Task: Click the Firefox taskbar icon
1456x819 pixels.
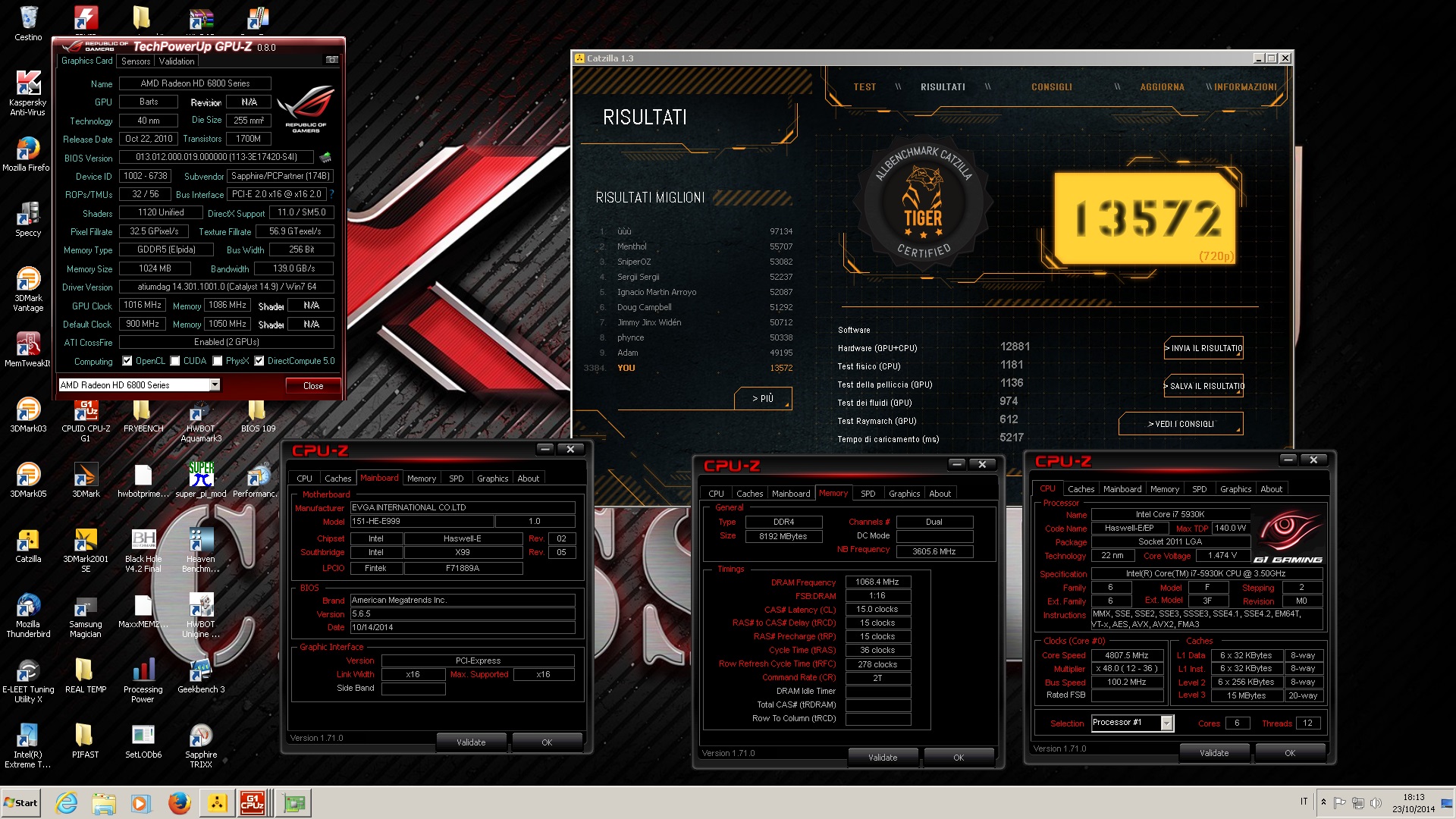Action: tap(180, 802)
